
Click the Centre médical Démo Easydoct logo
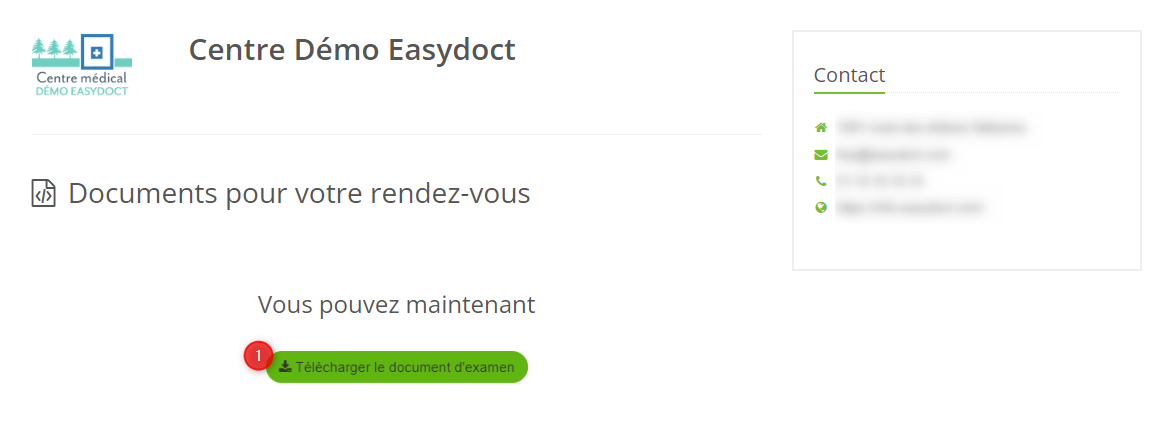[x=81, y=66]
